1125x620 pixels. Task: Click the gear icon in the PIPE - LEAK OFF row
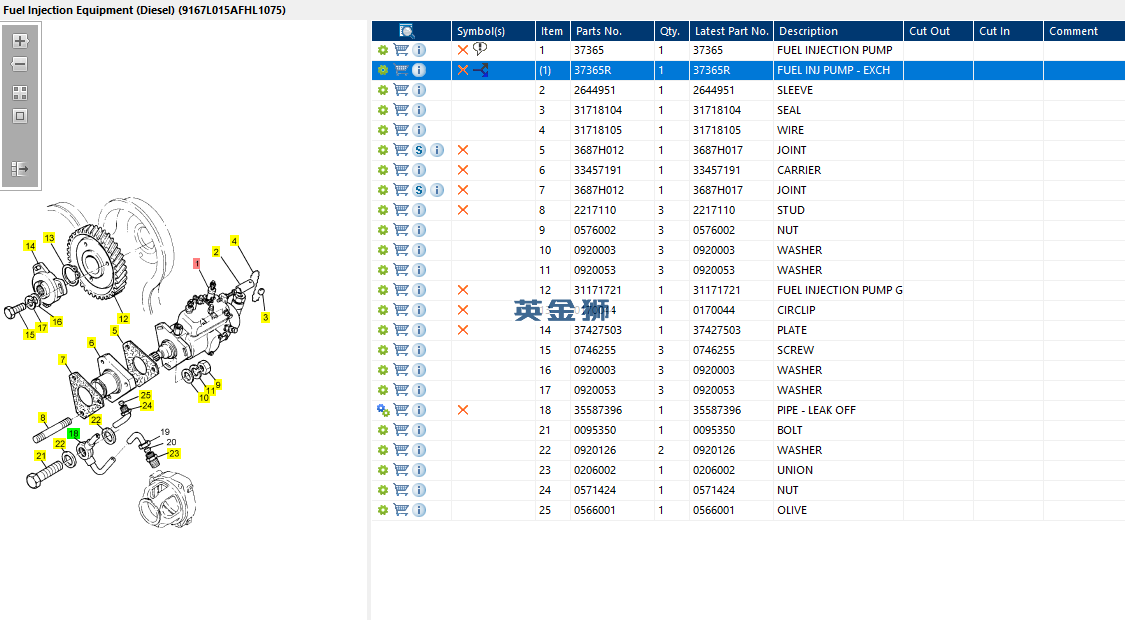[383, 410]
